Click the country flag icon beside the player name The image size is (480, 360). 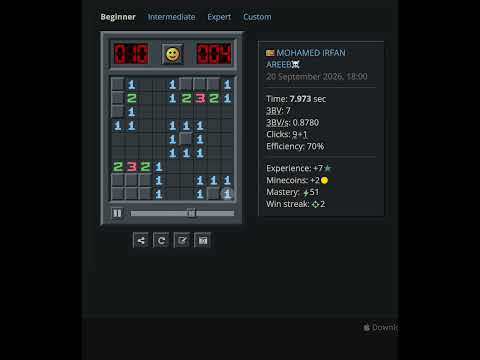(270, 53)
